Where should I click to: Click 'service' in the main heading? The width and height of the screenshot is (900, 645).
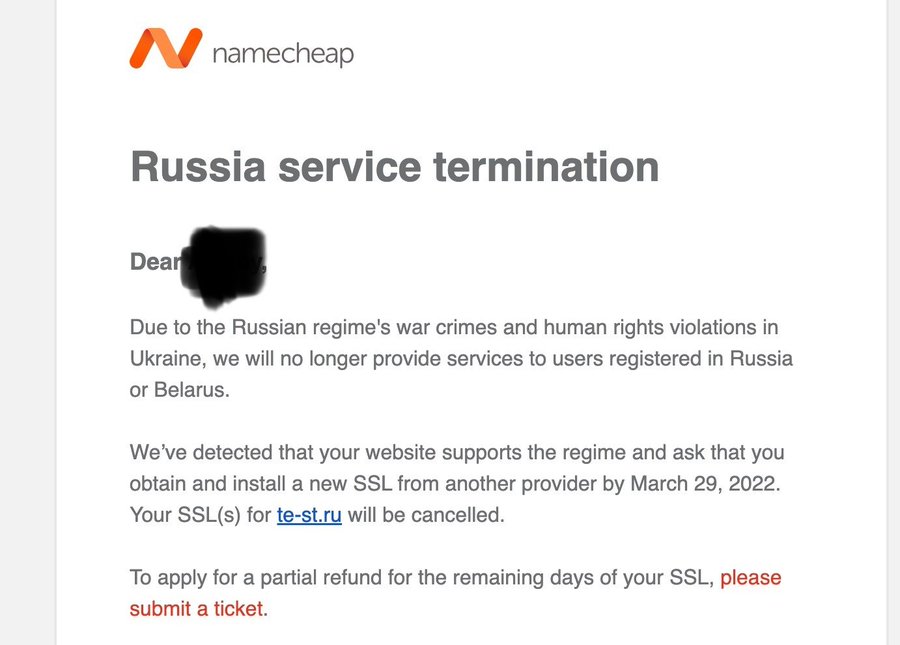coord(350,166)
